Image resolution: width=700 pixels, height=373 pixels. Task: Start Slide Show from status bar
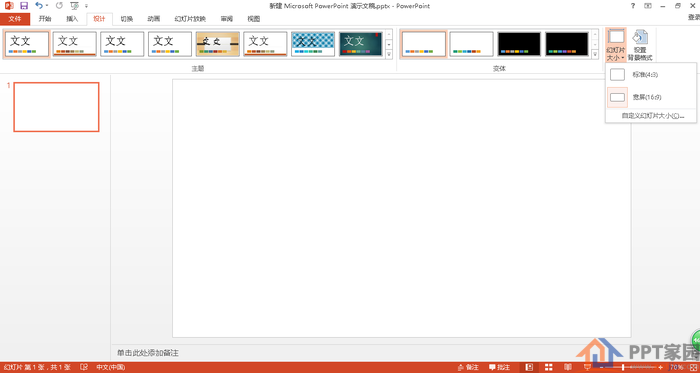tap(587, 367)
